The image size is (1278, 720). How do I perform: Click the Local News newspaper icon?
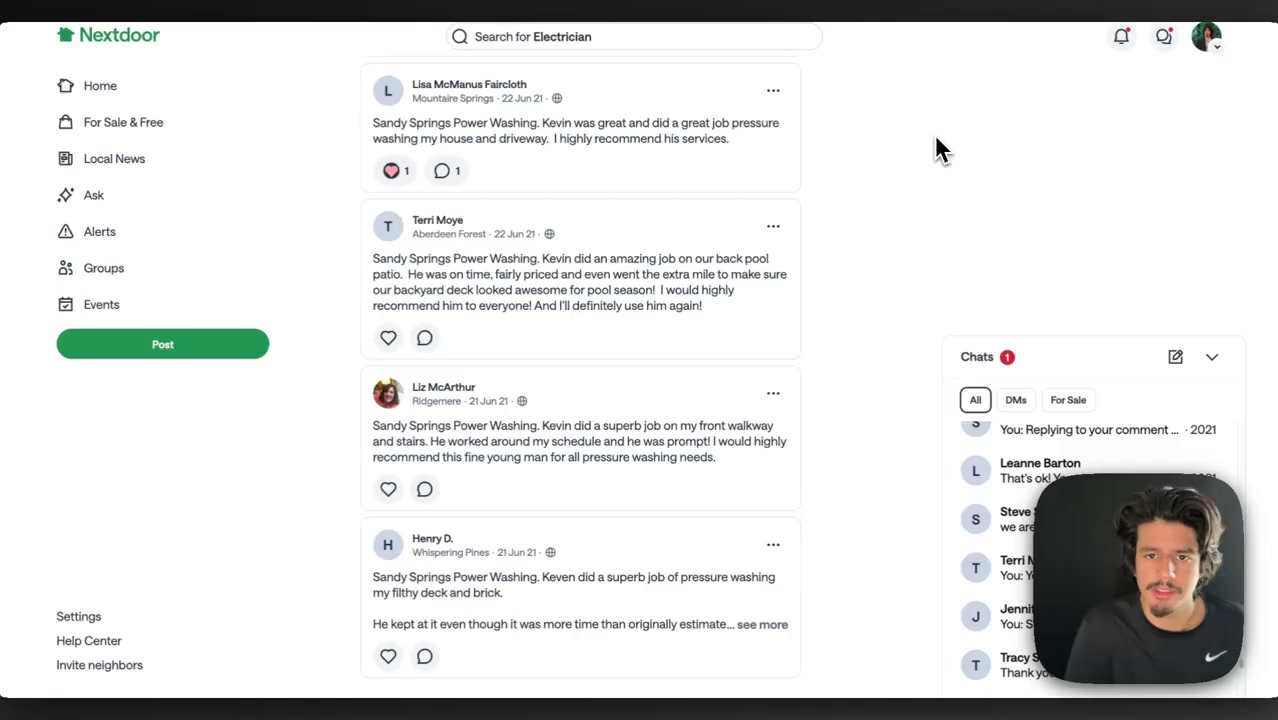65,159
